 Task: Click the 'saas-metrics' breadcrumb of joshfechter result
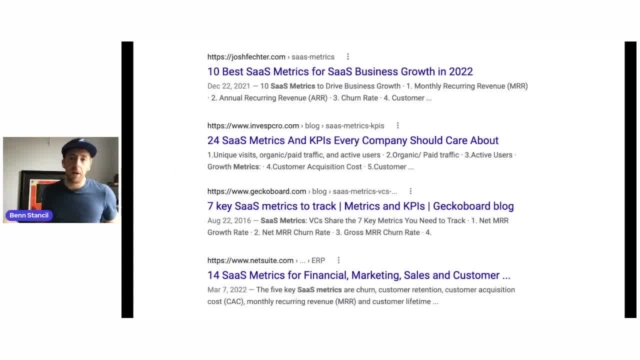(313, 57)
